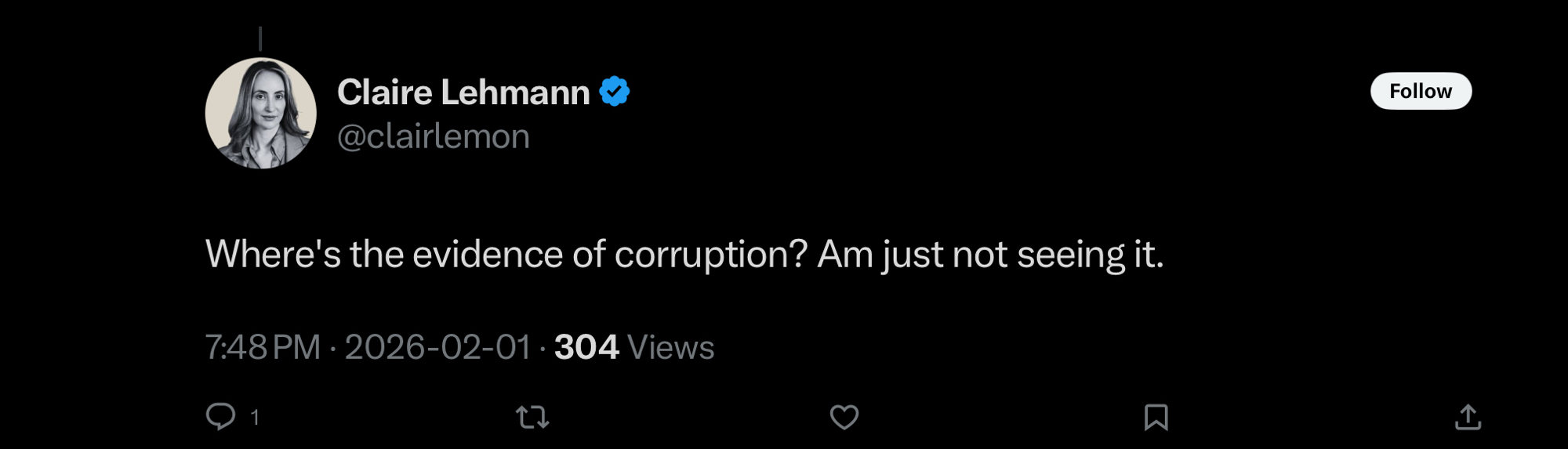Click the 304 view count number
The height and width of the screenshot is (449, 1568).
click(586, 347)
